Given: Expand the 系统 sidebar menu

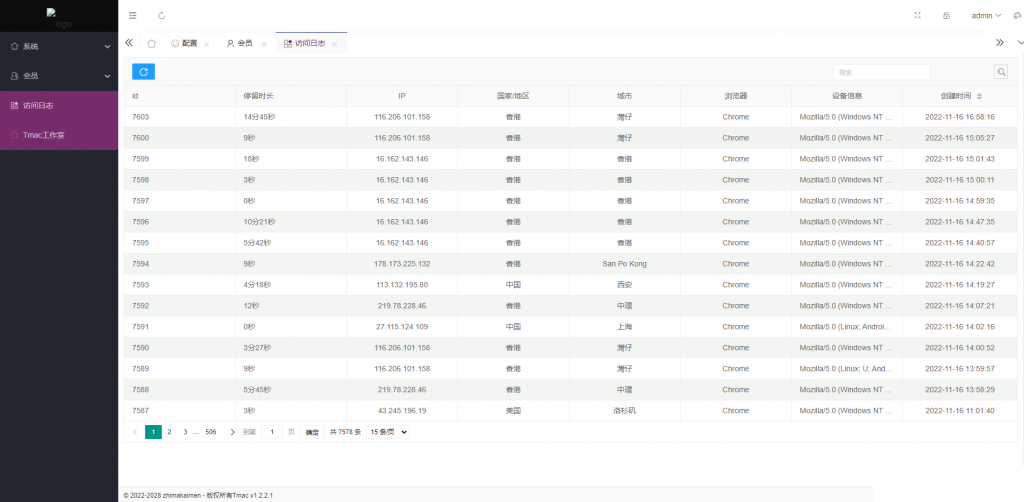Looking at the screenshot, I should (59, 46).
